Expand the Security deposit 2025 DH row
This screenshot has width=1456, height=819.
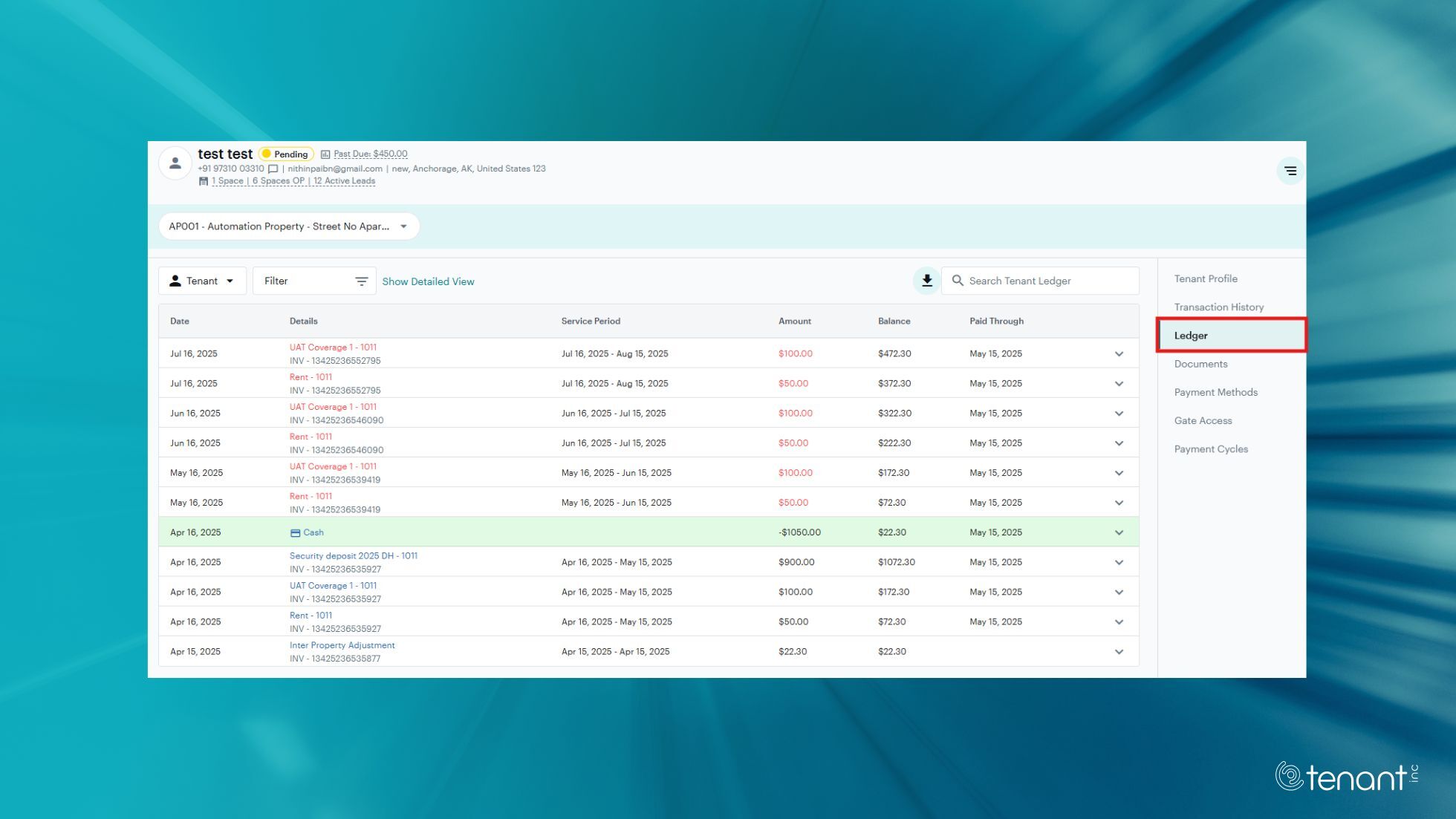1119,562
